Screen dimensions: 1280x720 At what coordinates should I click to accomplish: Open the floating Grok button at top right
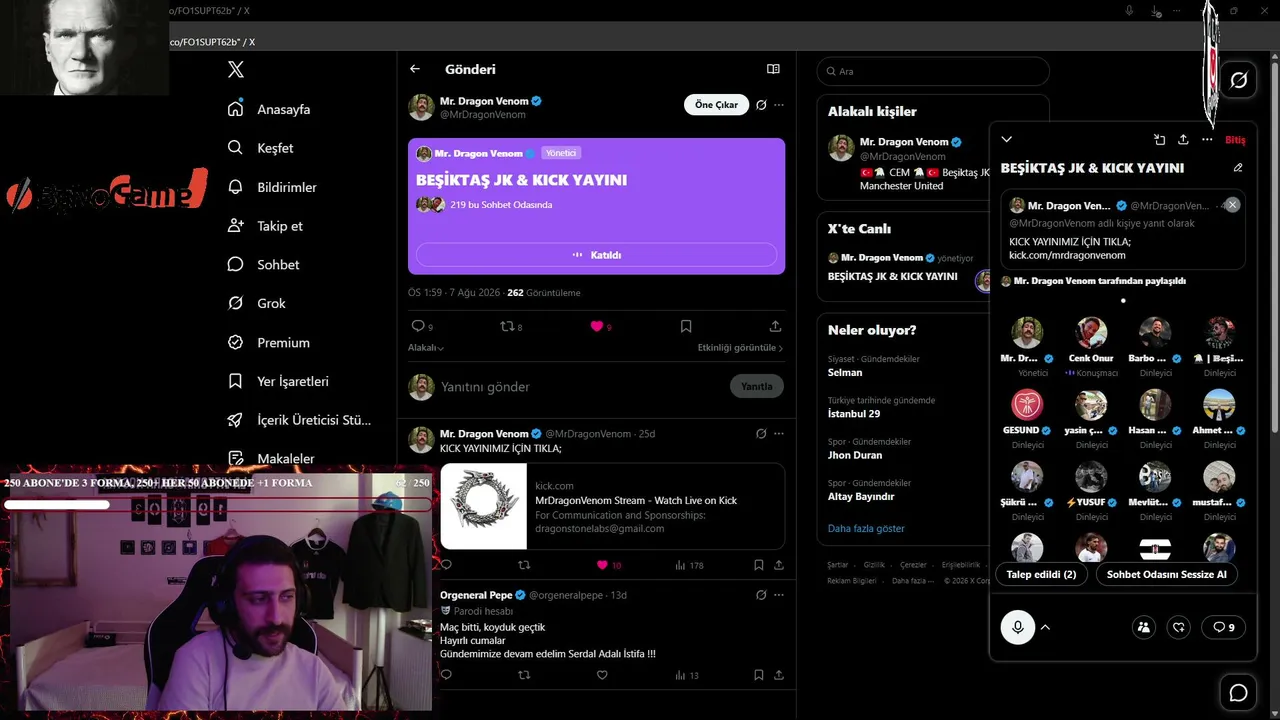pyautogui.click(x=1239, y=80)
